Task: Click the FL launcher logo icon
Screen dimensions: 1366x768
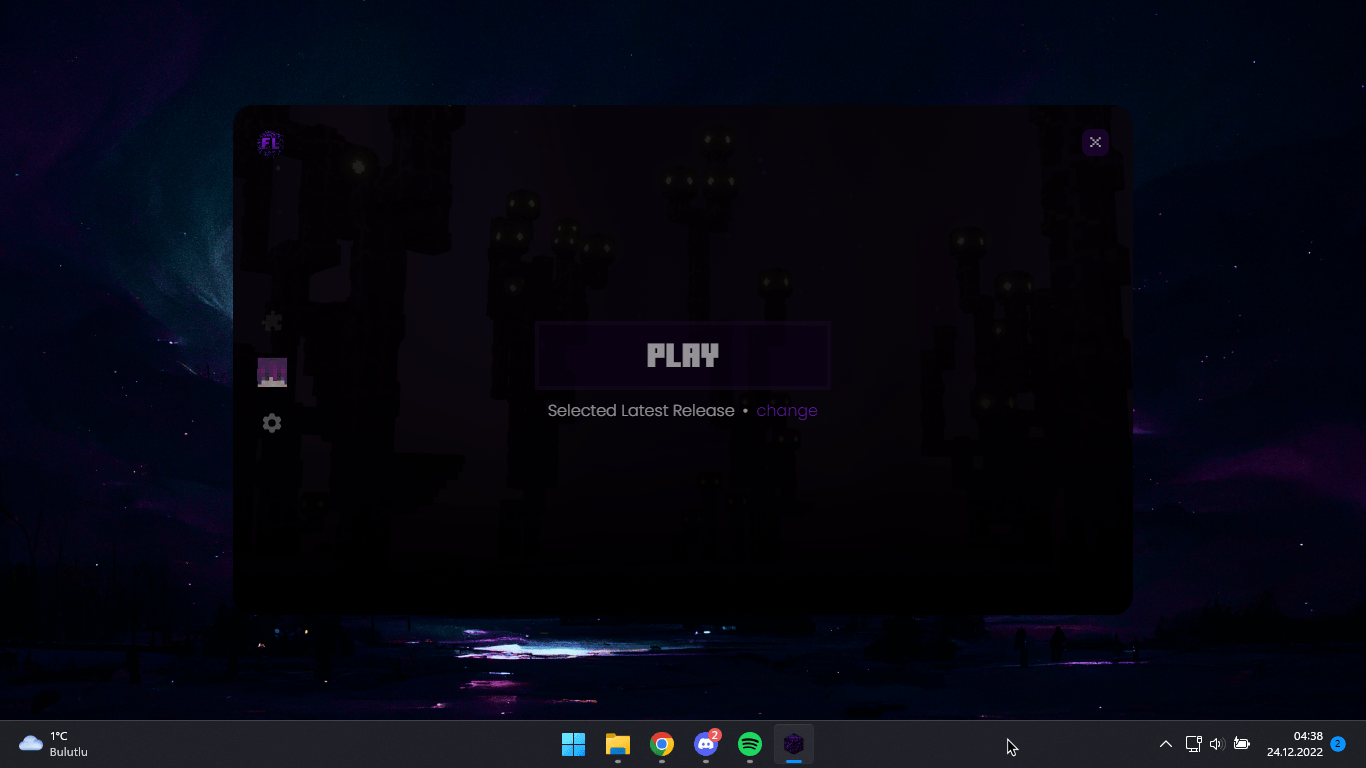Action: [269, 143]
